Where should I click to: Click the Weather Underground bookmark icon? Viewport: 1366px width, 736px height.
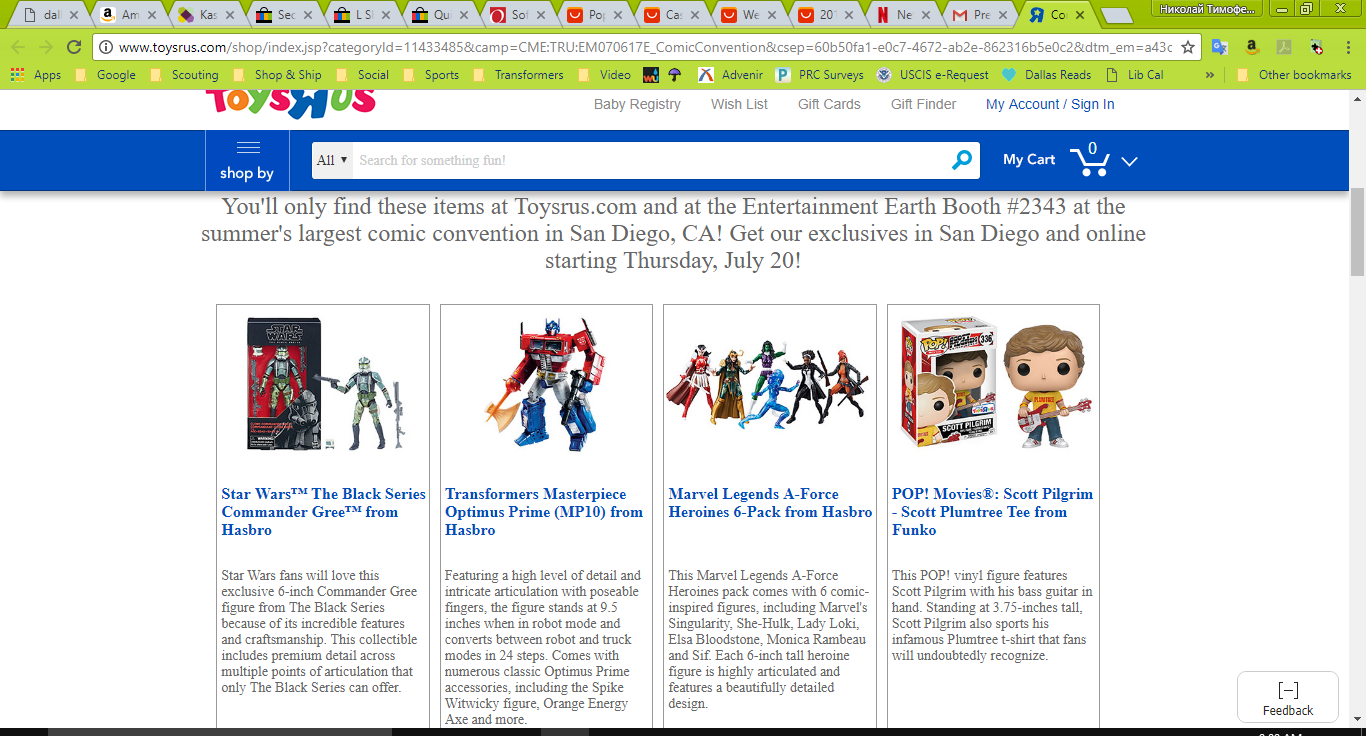650,75
